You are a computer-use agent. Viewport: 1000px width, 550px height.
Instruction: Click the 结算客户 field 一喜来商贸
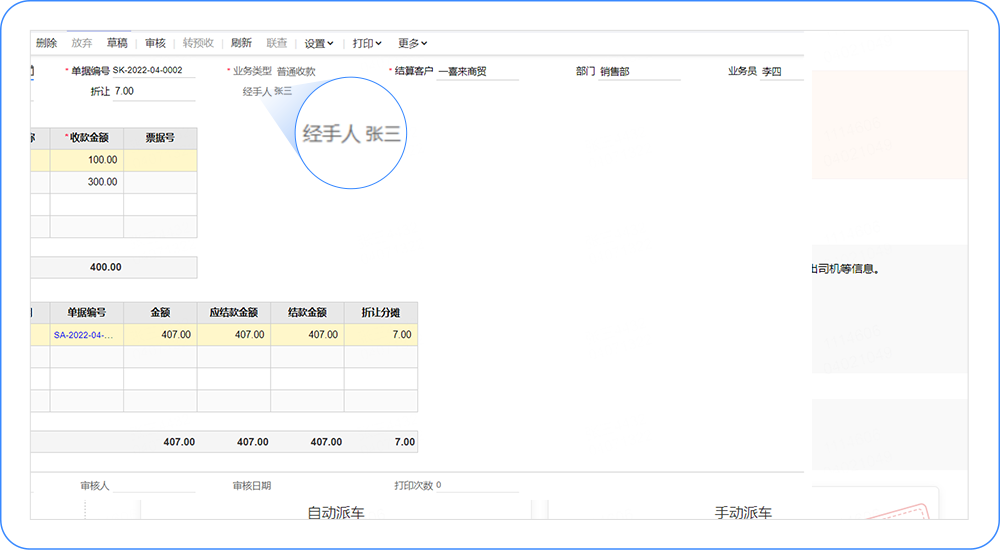tap(477, 72)
